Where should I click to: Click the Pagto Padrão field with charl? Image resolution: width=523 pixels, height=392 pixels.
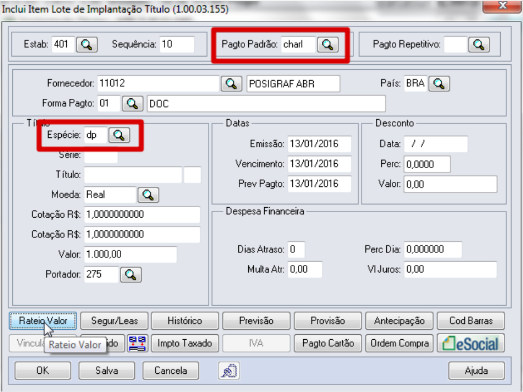pyautogui.click(x=298, y=44)
